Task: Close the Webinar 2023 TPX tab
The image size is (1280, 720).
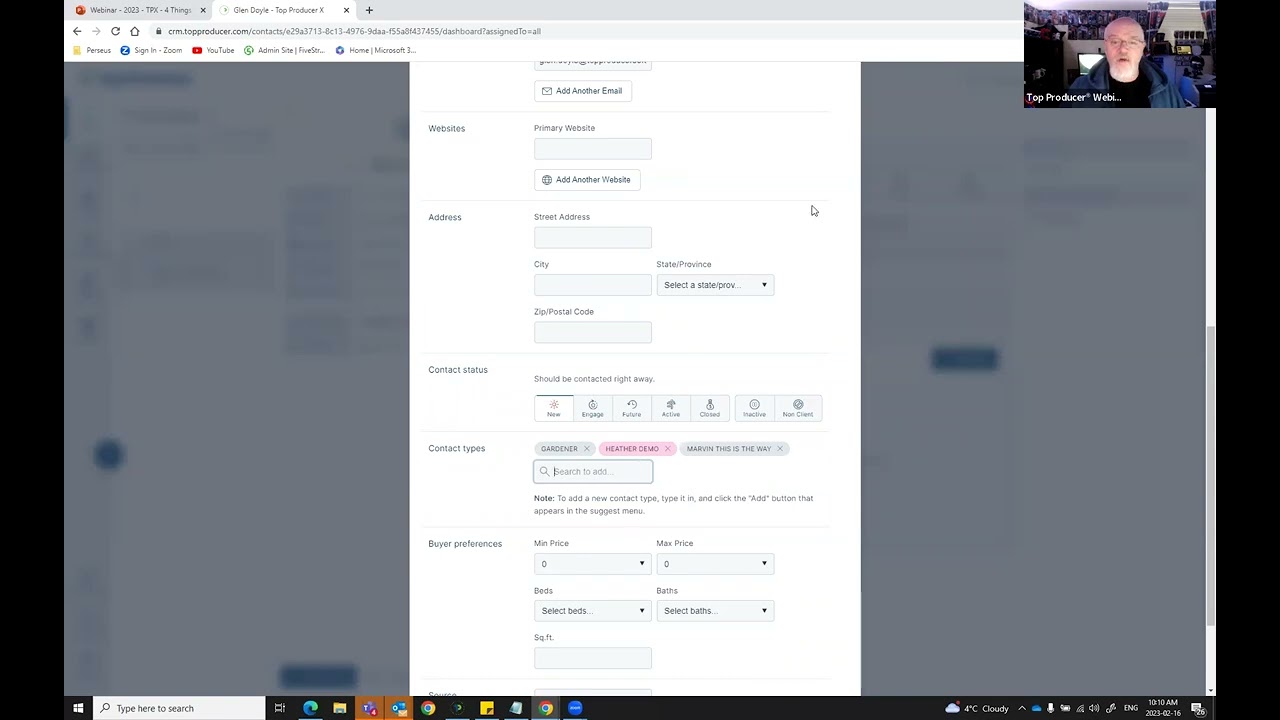Action: coord(203,10)
